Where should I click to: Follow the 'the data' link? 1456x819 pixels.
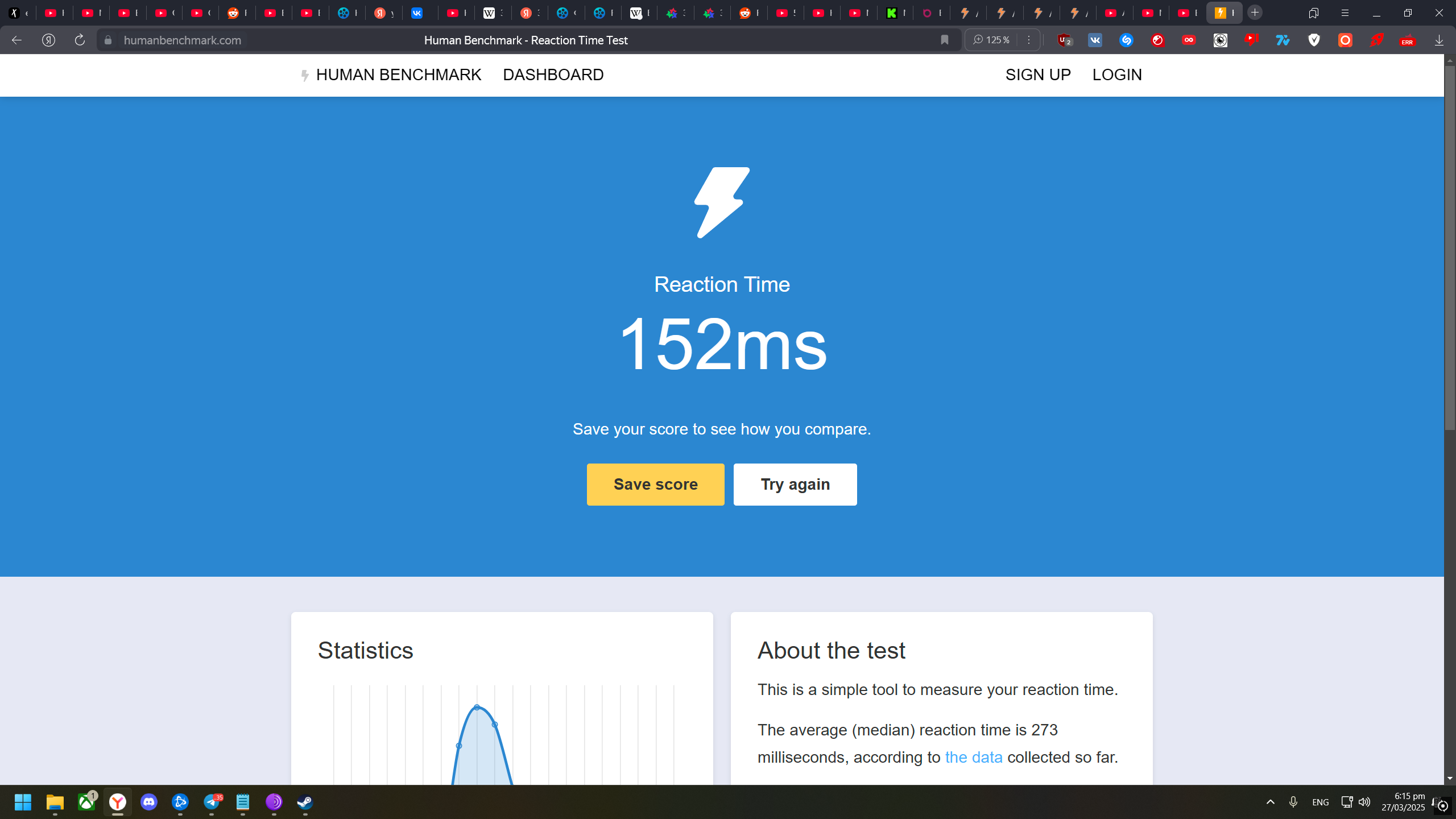(x=974, y=758)
